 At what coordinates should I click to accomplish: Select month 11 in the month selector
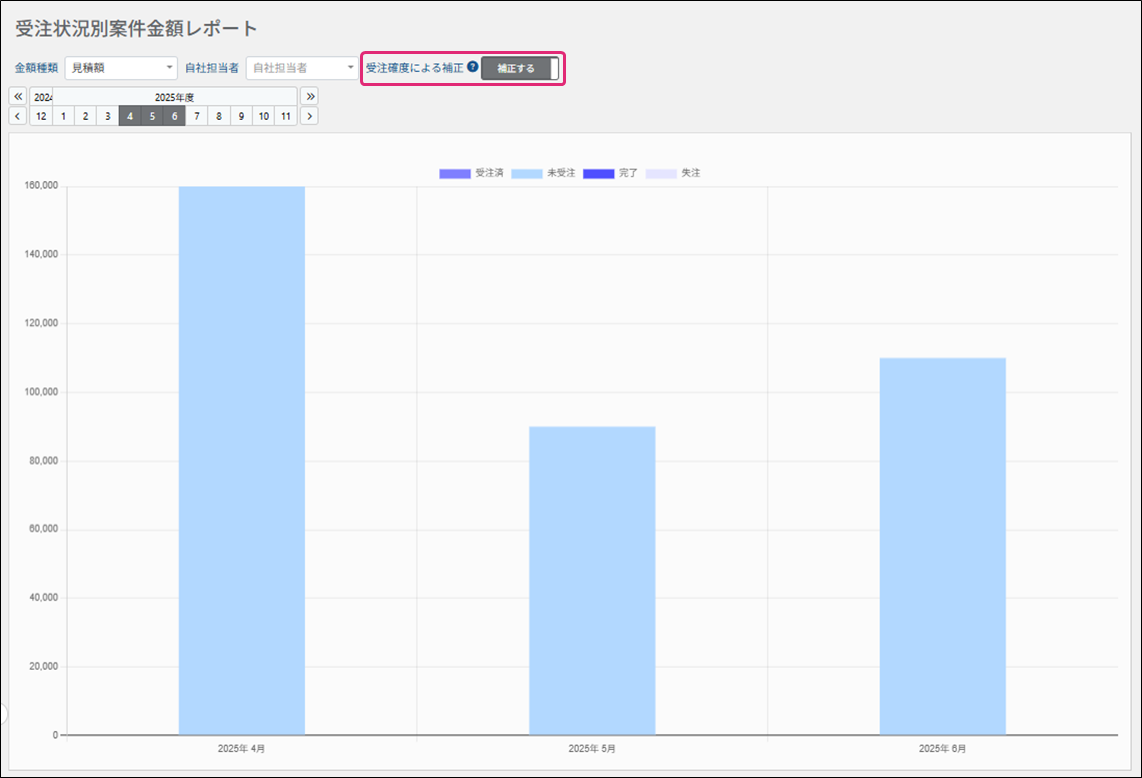tap(286, 116)
